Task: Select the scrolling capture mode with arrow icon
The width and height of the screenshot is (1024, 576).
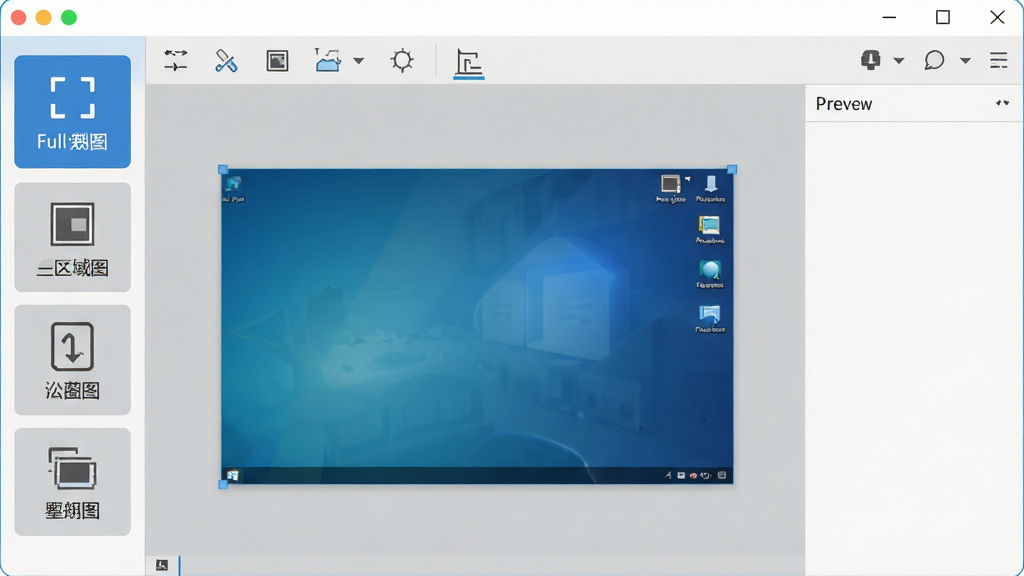Action: pyautogui.click(x=72, y=360)
